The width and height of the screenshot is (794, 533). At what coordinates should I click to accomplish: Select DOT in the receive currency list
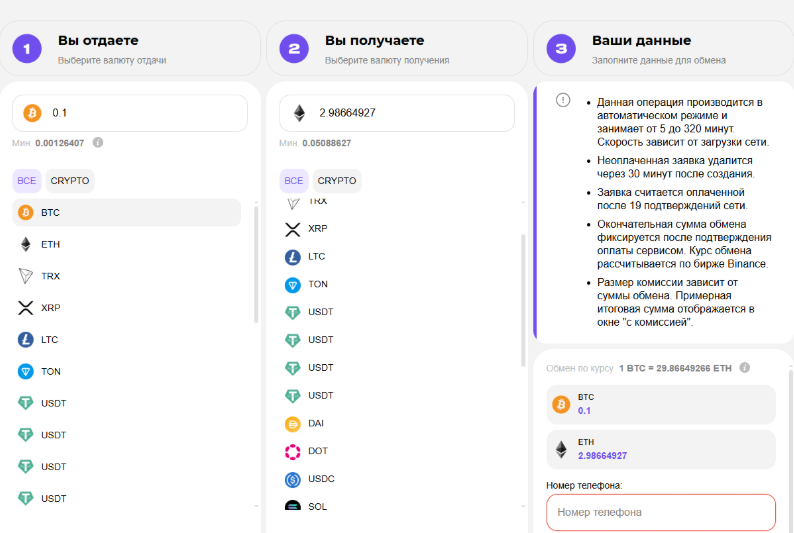(318, 451)
